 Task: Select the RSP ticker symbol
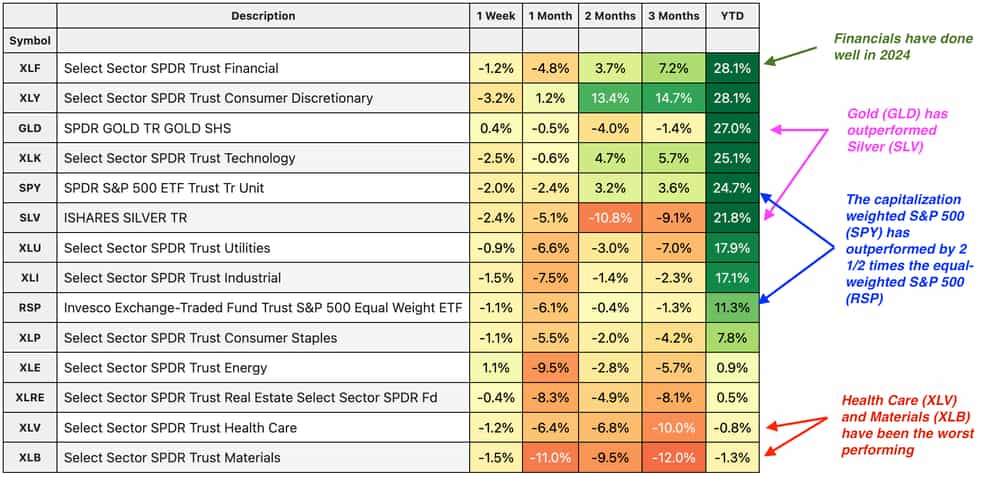[x=29, y=308]
